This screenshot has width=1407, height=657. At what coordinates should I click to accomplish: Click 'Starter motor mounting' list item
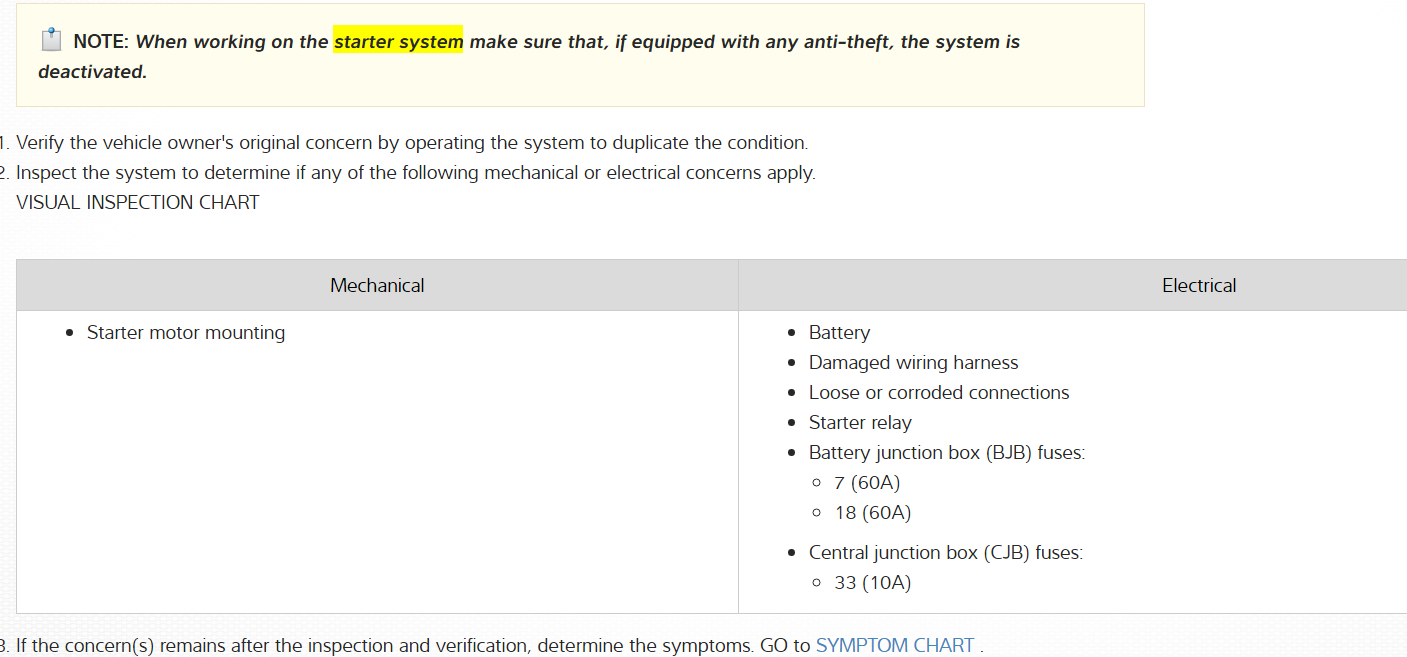[x=186, y=333]
